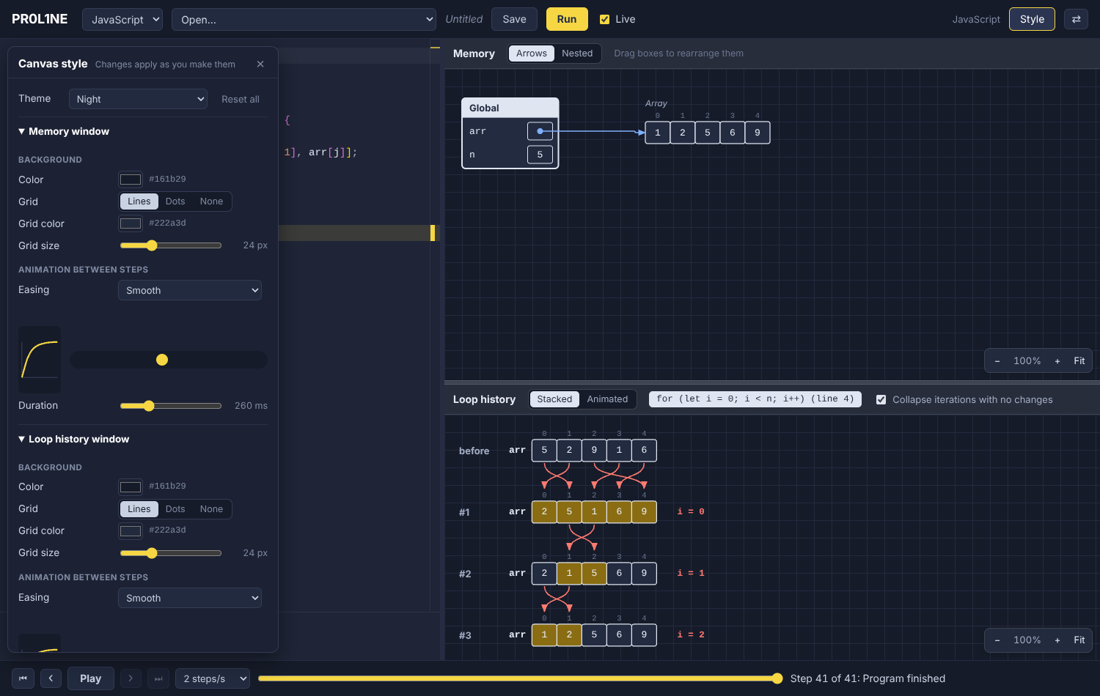Collapse the Memory window section
Viewport: 1100px width, 696px height.
[64, 131]
